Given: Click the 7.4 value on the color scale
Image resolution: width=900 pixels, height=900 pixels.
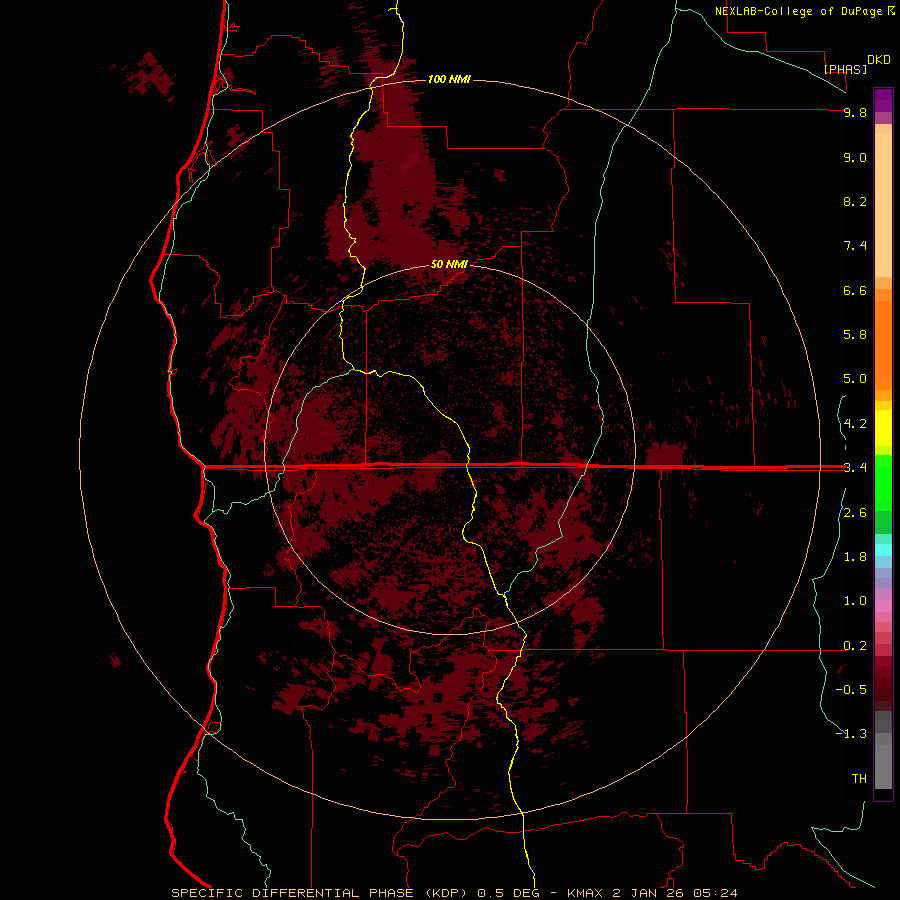Looking at the screenshot, I should click(x=855, y=246).
